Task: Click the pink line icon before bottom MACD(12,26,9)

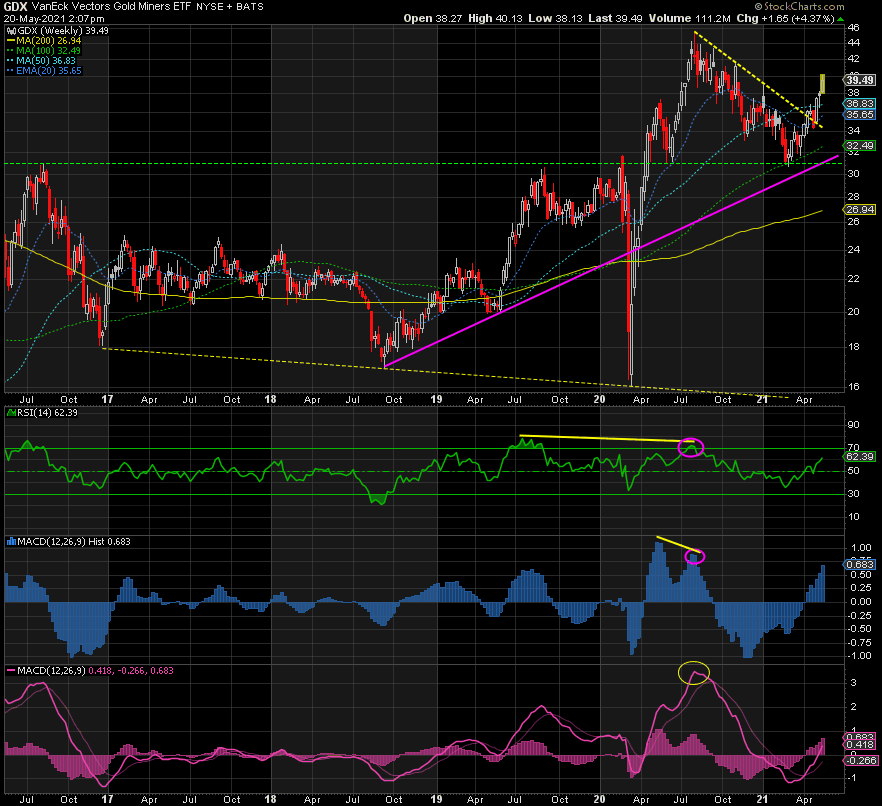Action: coord(11,671)
